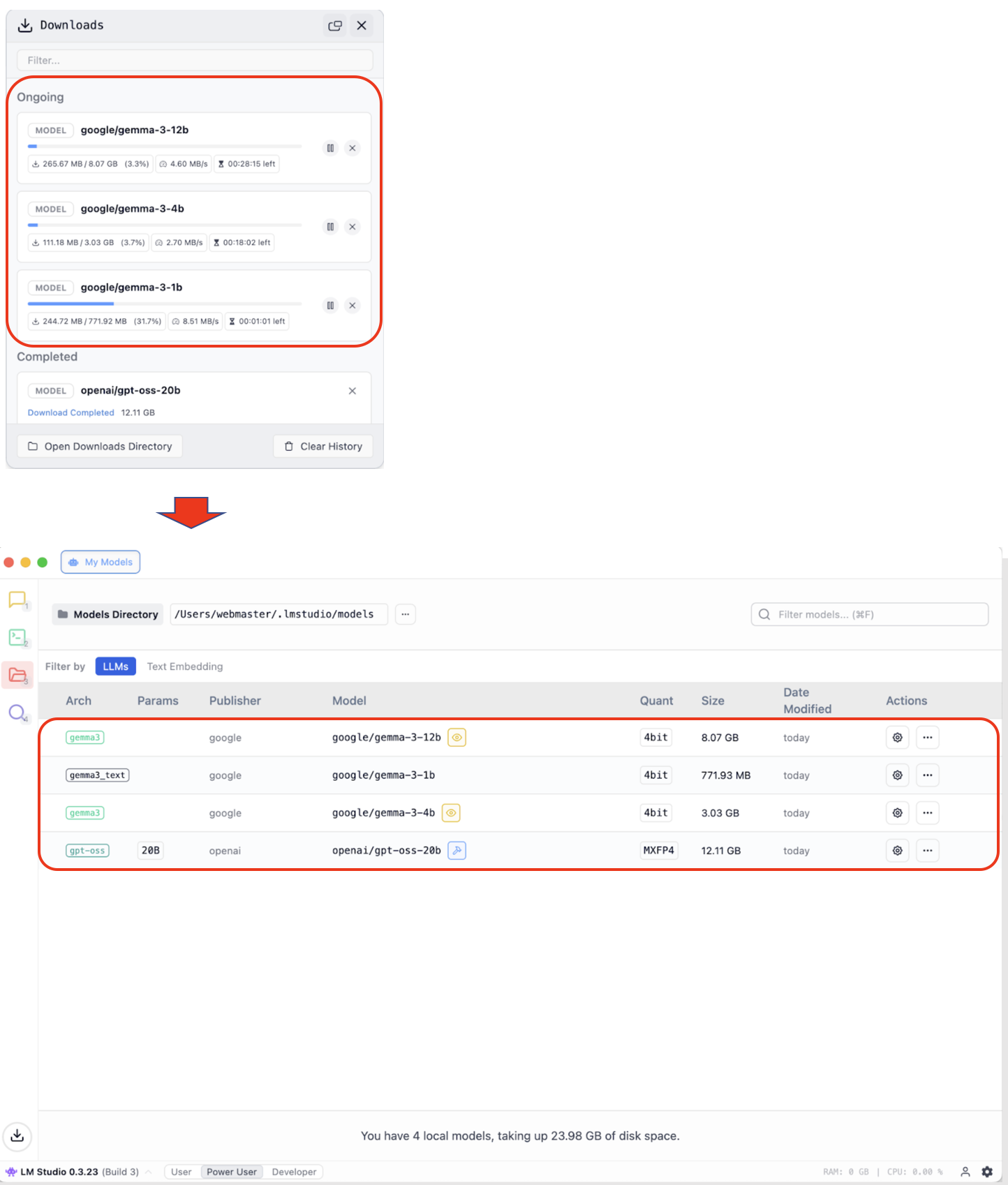Click the vision eye badge on gemma-3-12b

coord(457,738)
